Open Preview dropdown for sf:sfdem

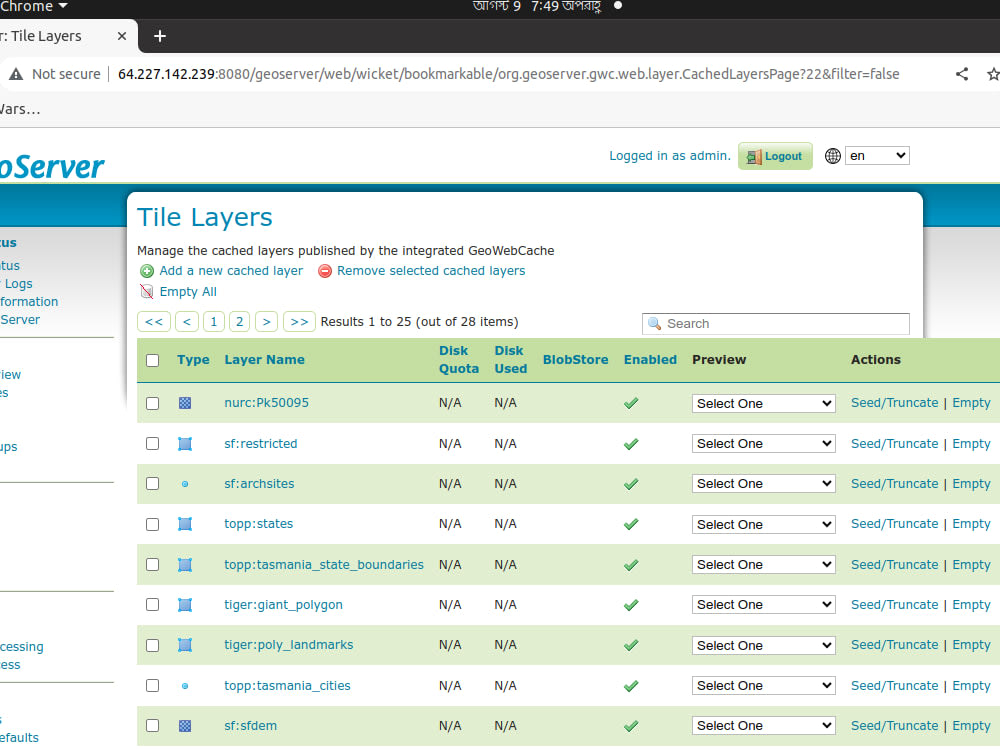click(x=763, y=726)
